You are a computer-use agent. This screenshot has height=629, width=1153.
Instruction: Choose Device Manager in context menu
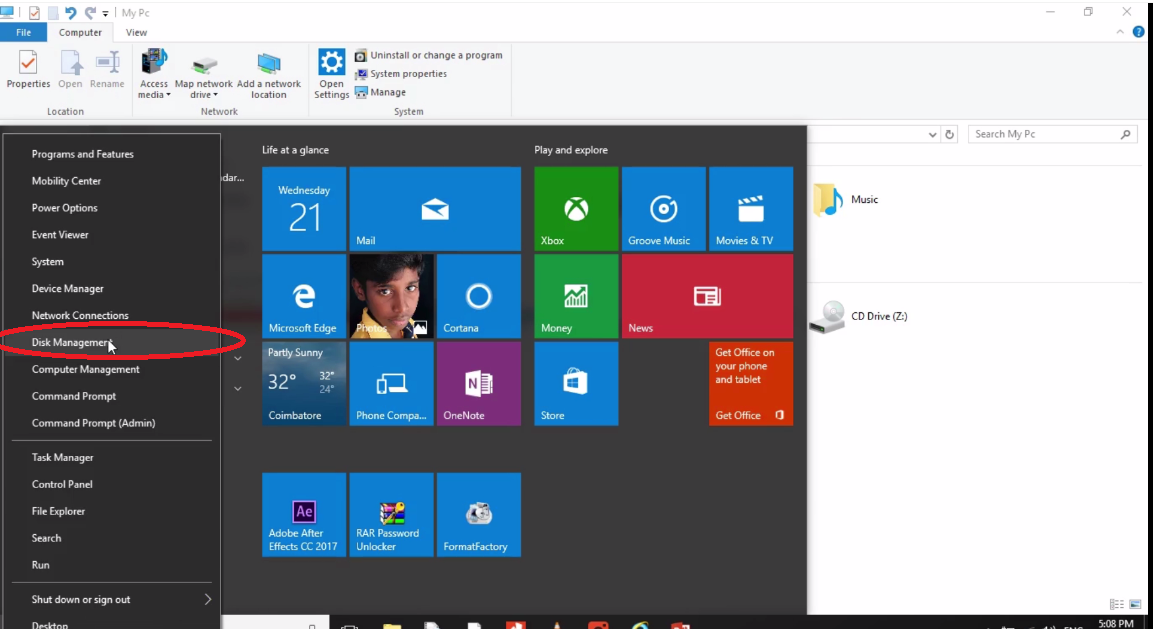coord(67,289)
